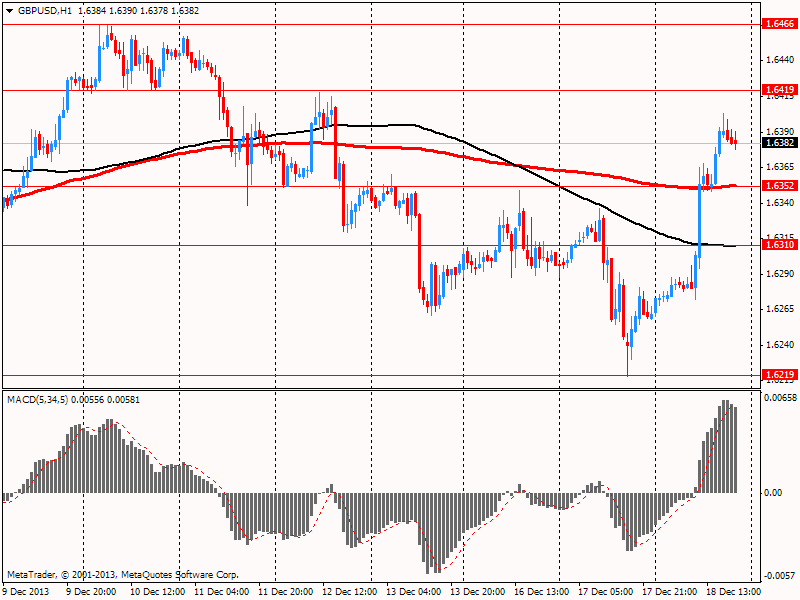Click the 1.6440 price axis value

coord(781,60)
